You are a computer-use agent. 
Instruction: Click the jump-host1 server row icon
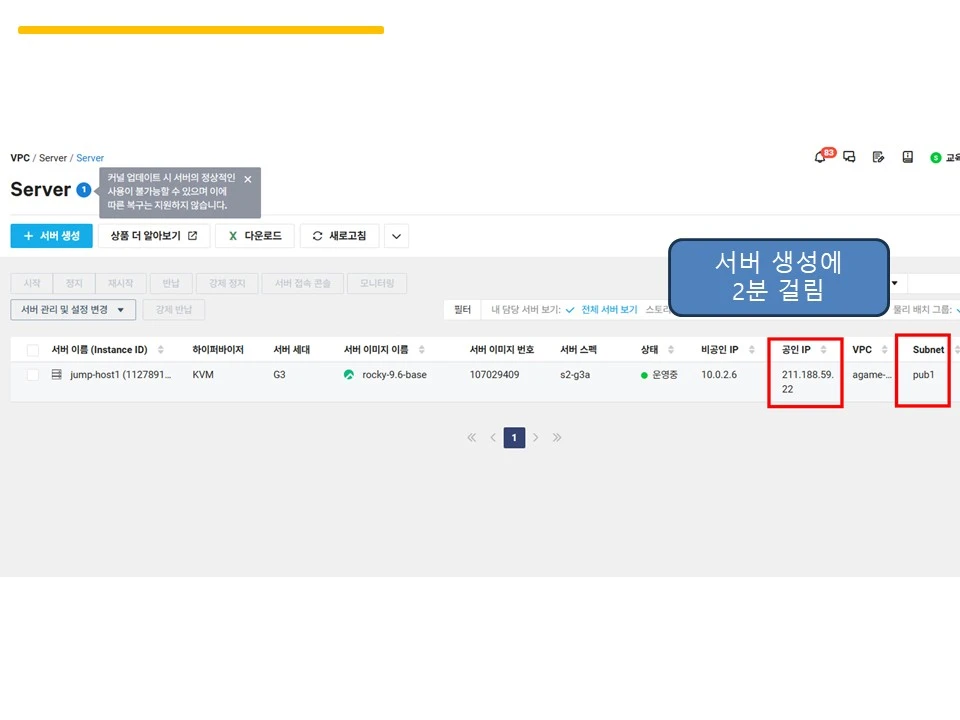tap(56, 374)
